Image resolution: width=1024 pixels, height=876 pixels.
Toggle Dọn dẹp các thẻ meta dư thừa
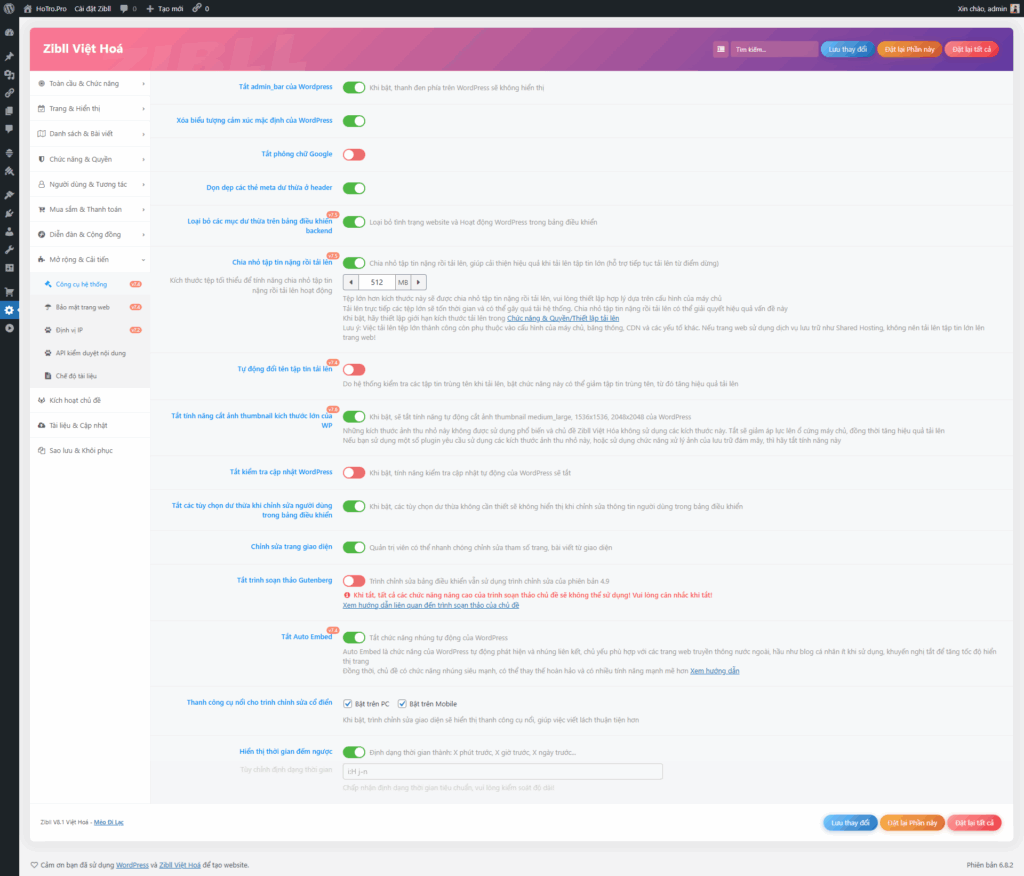354,188
